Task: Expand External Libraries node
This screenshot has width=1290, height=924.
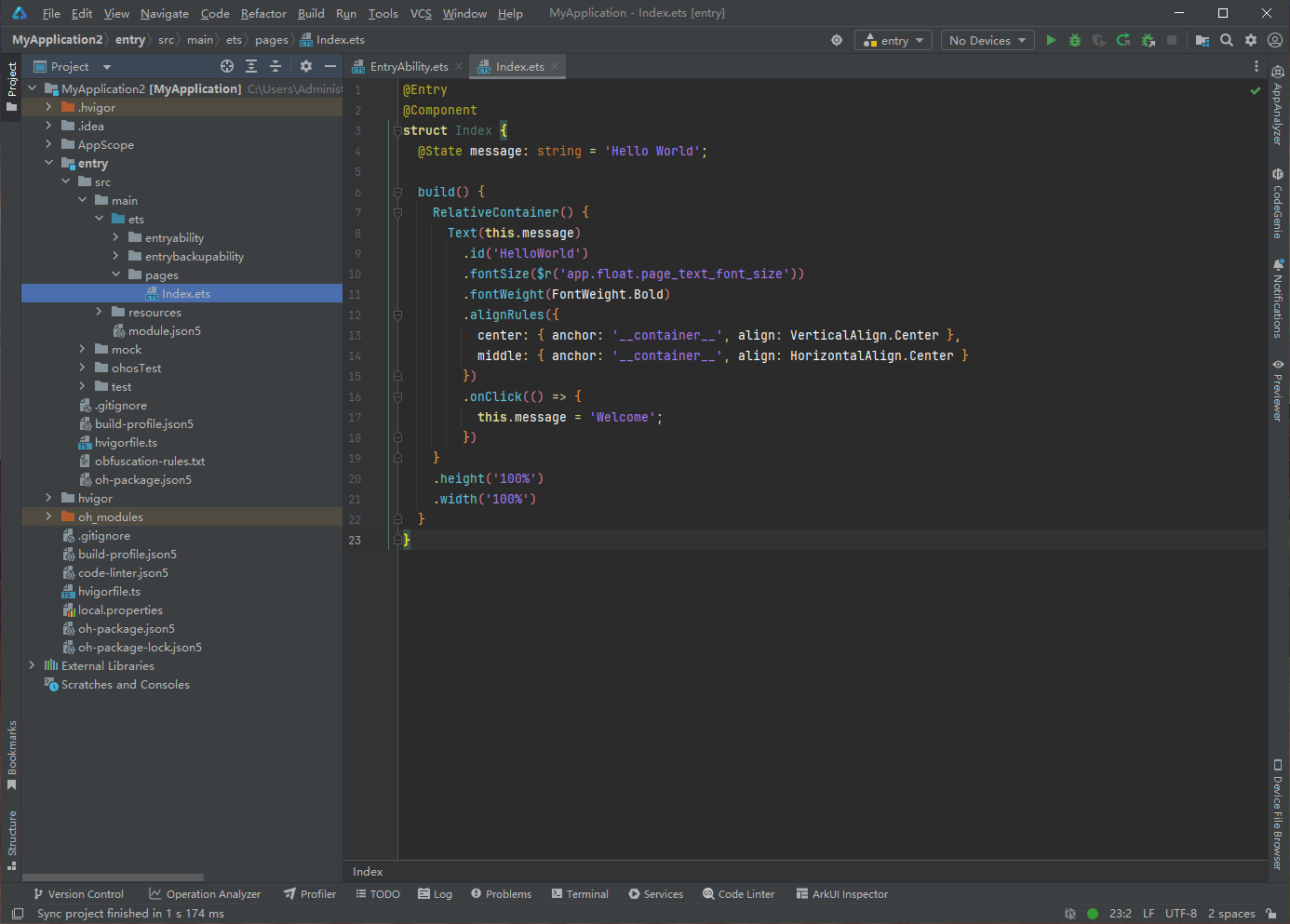Action: [x=32, y=665]
